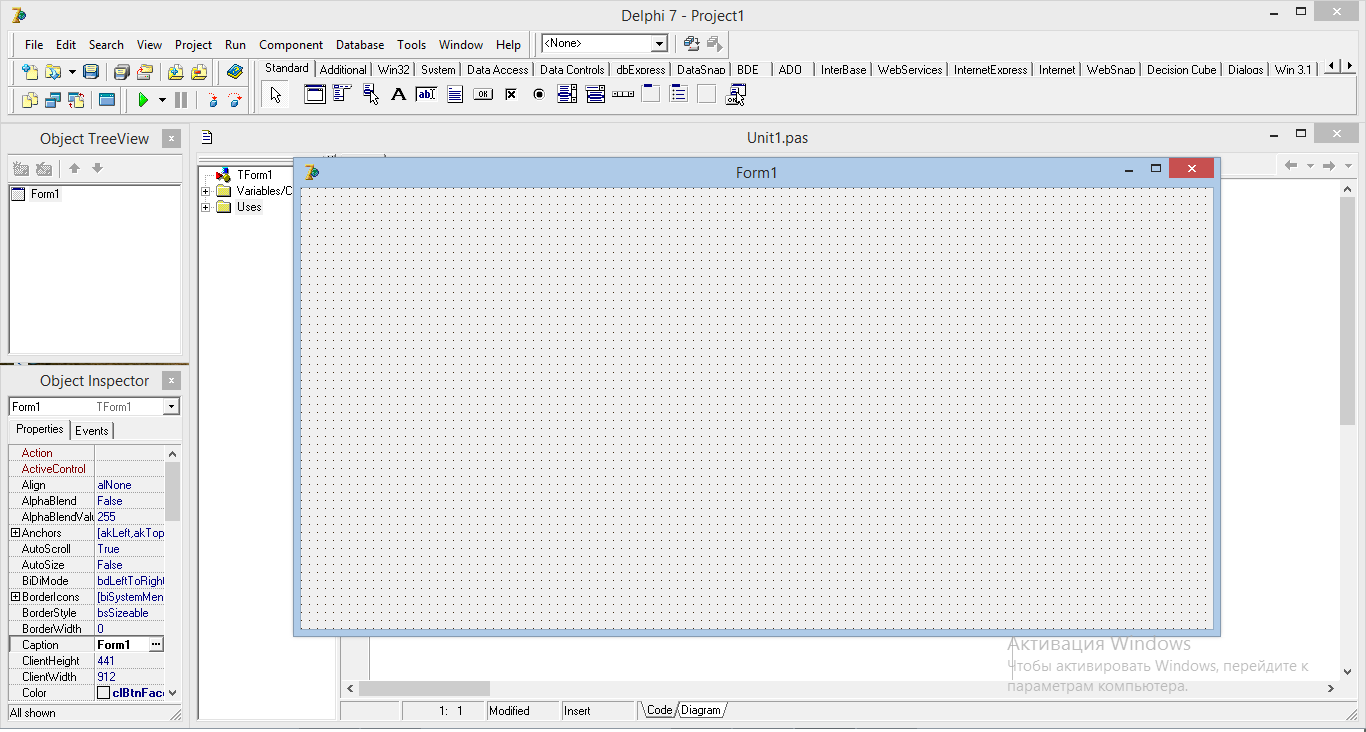Switch to the Win32 palette tab

393,70
